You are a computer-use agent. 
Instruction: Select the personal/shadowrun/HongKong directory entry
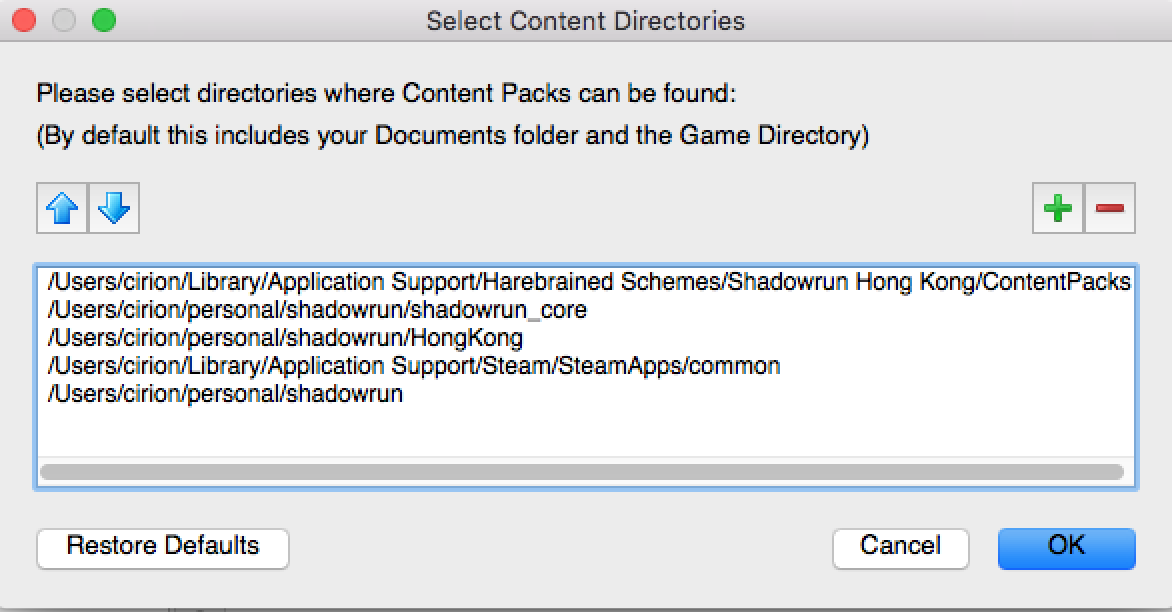[285, 339]
